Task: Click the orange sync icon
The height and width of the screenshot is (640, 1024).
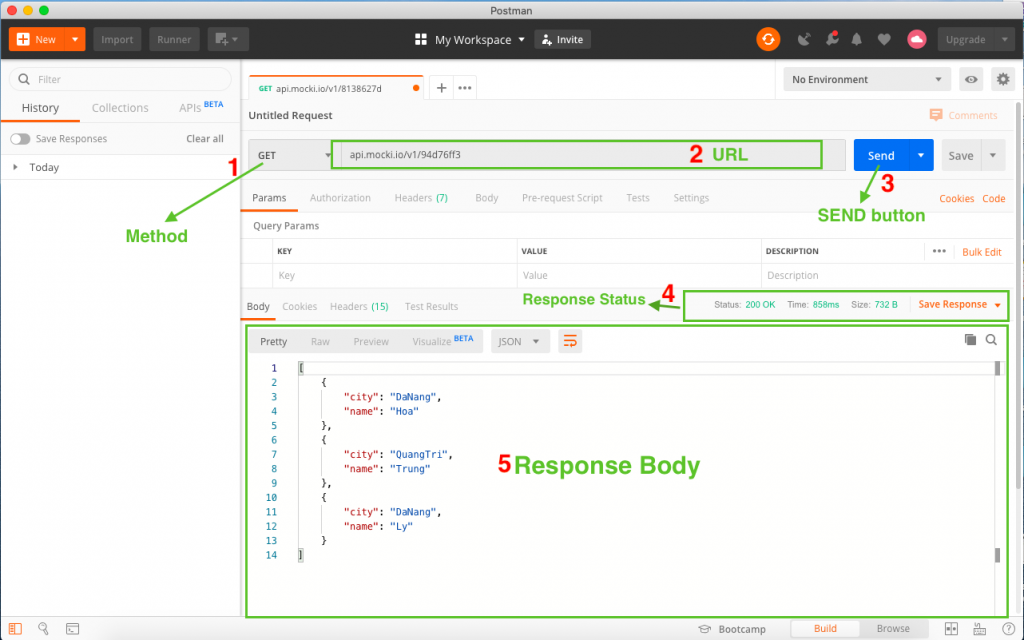Action: 768,39
